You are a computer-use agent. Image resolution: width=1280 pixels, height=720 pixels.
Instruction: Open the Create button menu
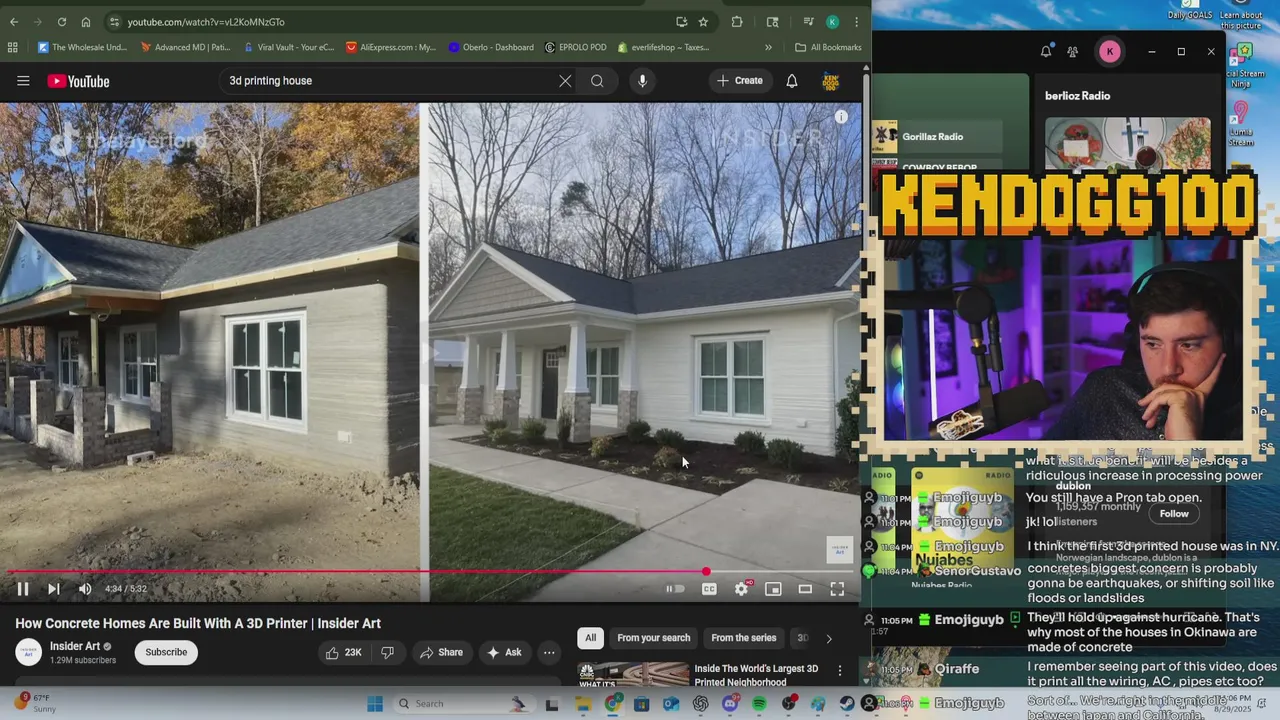tap(740, 81)
